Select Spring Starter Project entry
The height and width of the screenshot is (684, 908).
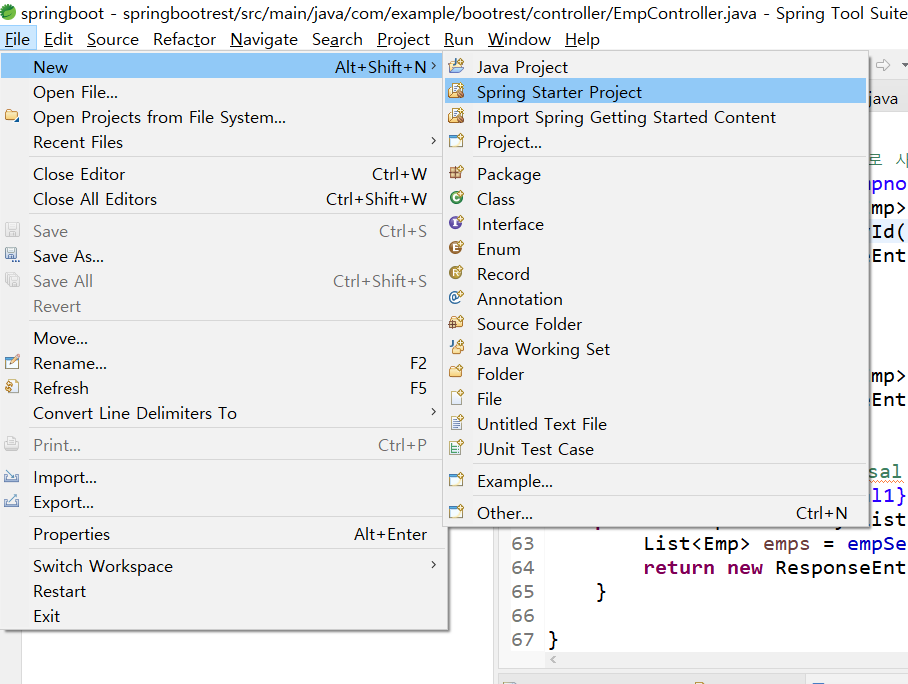point(656,92)
